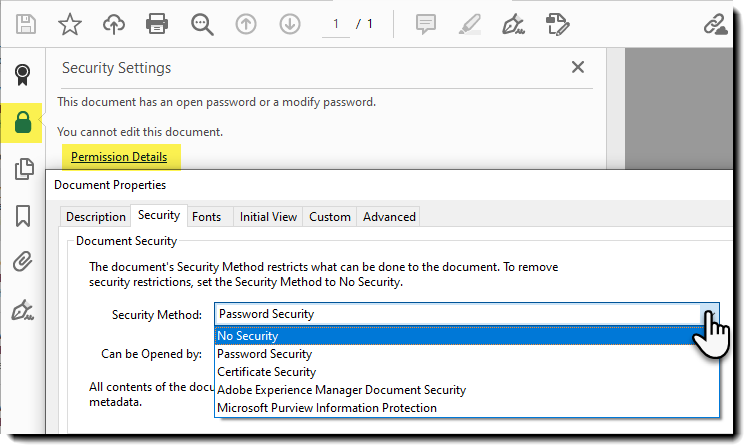The width and height of the screenshot is (744, 445).
Task: Click the page number input field
Action: tap(336, 23)
